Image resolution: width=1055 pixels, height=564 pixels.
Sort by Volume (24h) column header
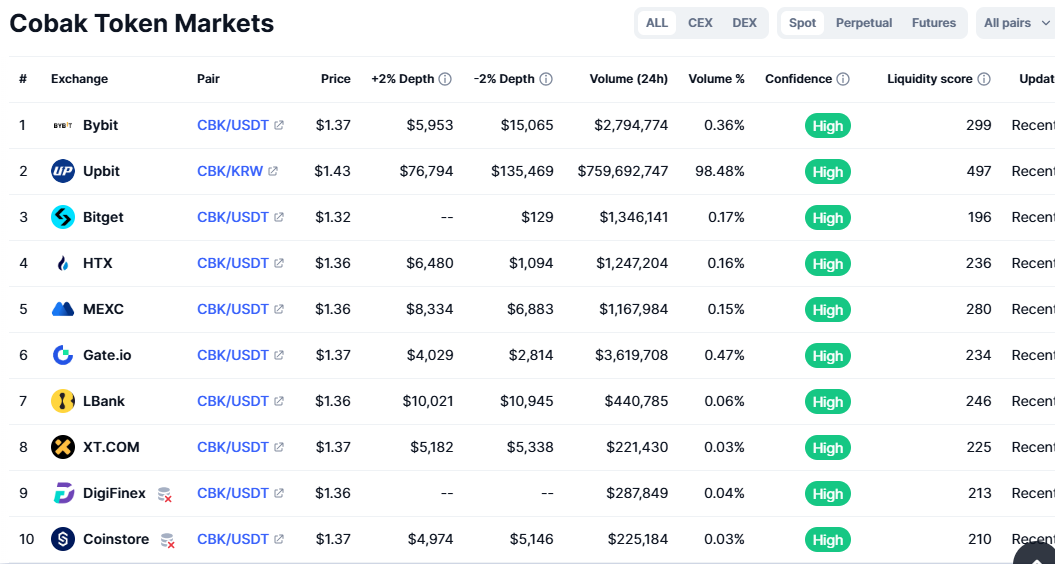point(628,79)
